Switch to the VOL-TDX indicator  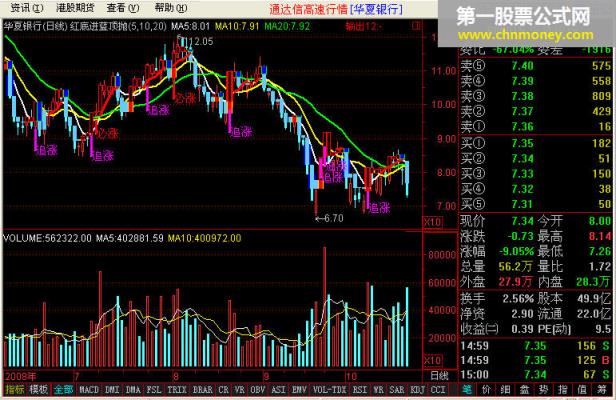point(330,389)
